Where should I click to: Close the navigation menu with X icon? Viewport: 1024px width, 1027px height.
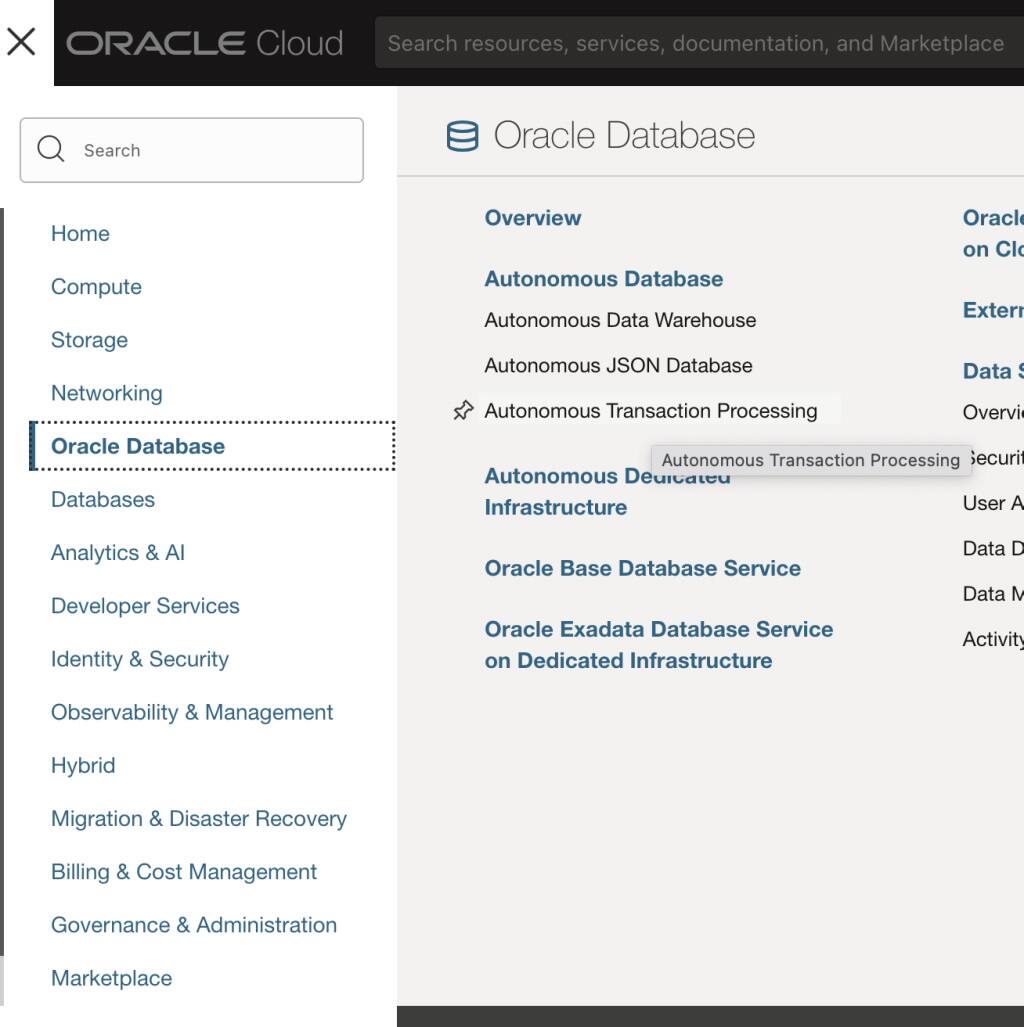[21, 42]
